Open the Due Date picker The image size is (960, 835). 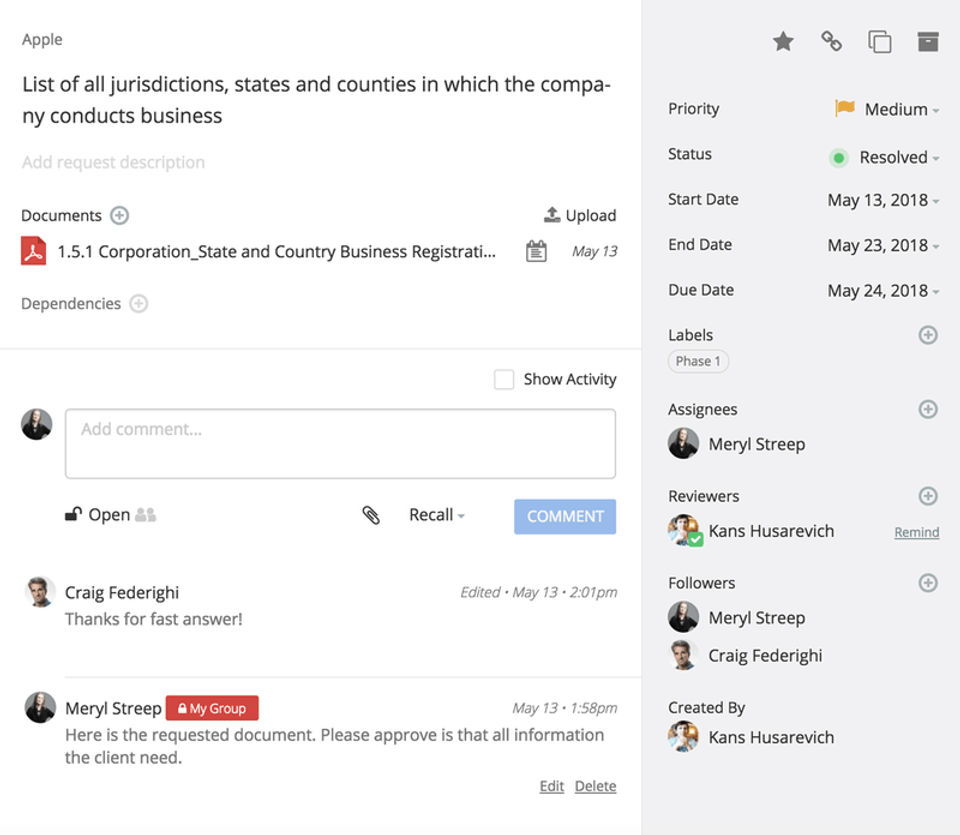point(883,290)
